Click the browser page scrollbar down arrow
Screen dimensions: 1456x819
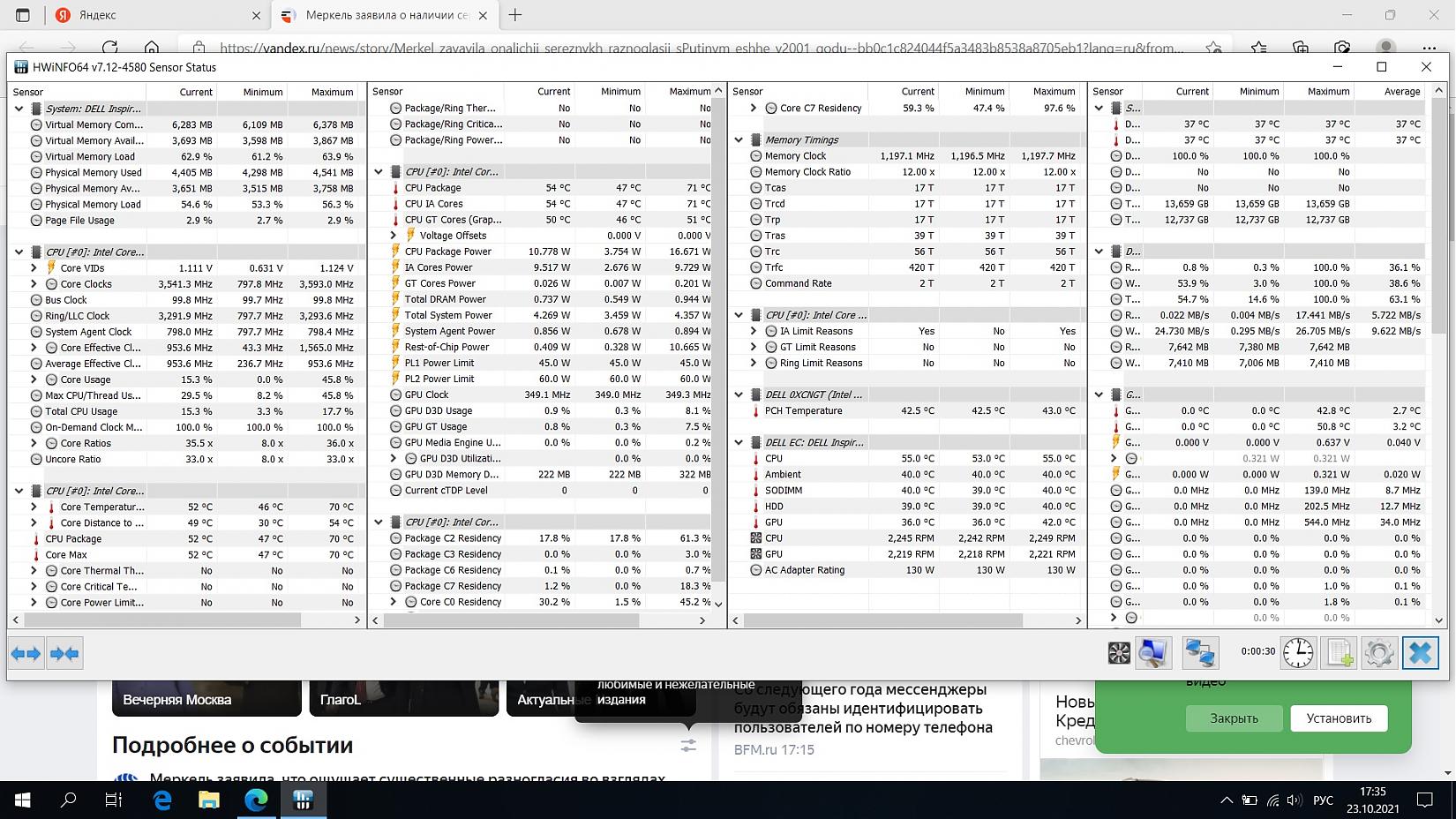[x=1447, y=773]
